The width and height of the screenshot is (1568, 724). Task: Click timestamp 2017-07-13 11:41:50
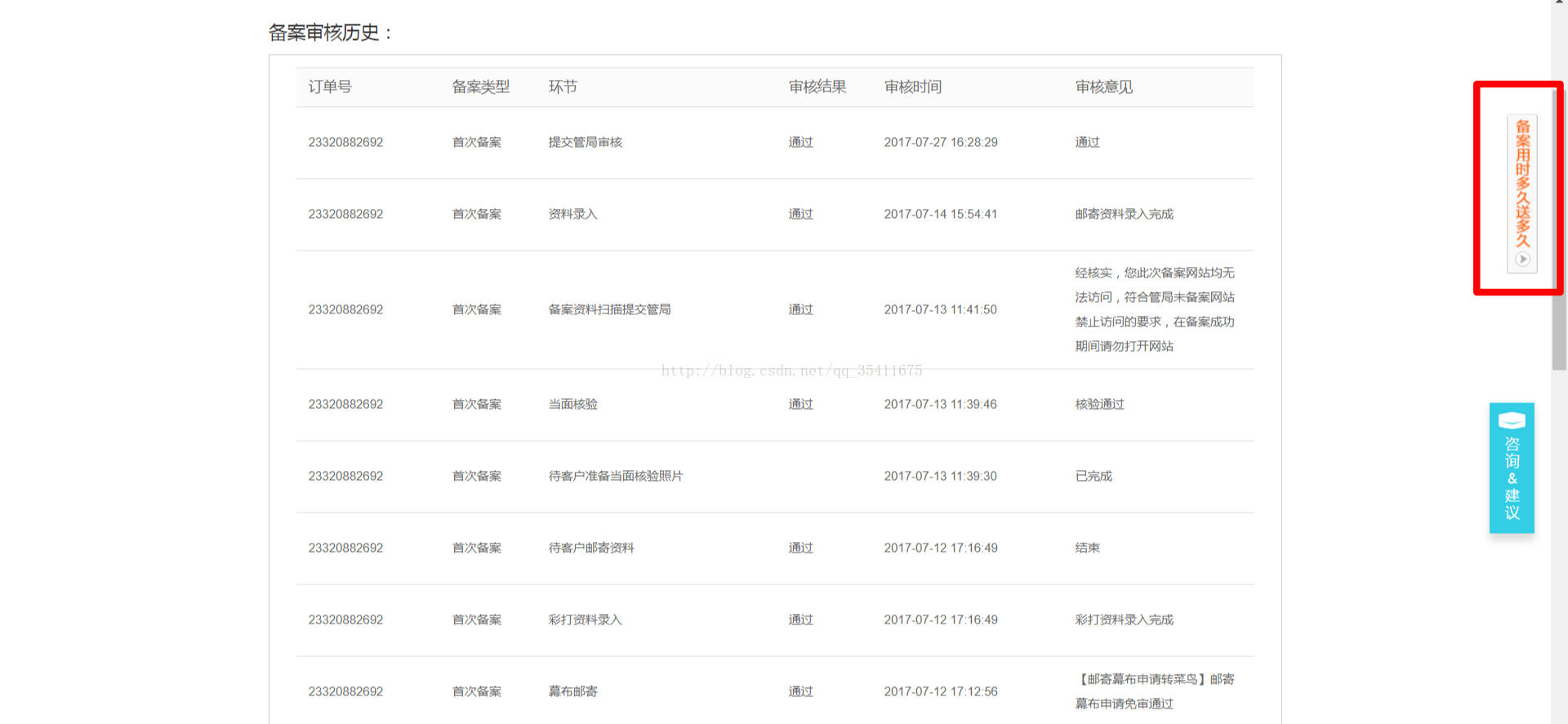(941, 309)
